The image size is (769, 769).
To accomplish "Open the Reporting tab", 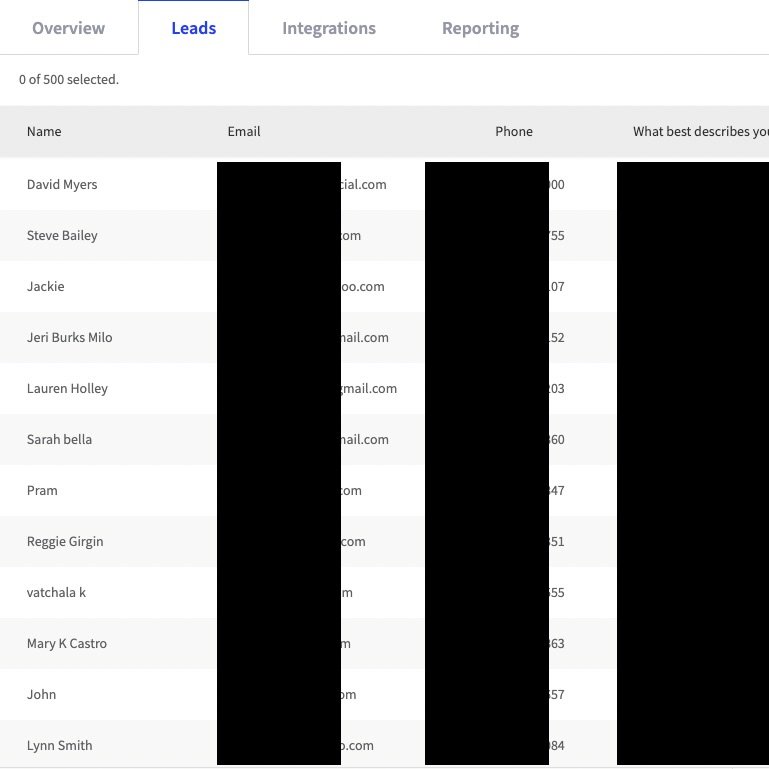I will [481, 28].
